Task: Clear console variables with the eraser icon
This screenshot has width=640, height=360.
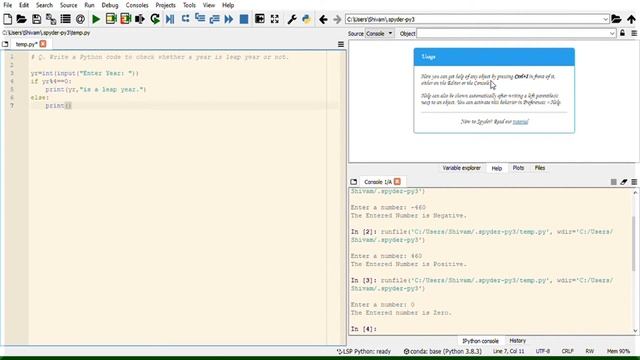Action: pos(624,182)
